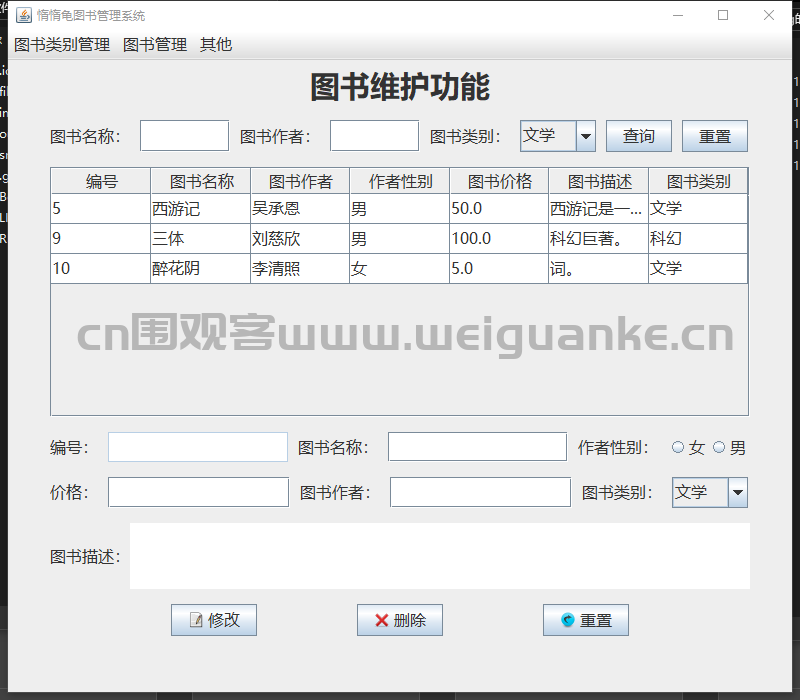Open the 图书管理 menu
Screen dimensions: 800x700
pyautogui.click(x=155, y=45)
